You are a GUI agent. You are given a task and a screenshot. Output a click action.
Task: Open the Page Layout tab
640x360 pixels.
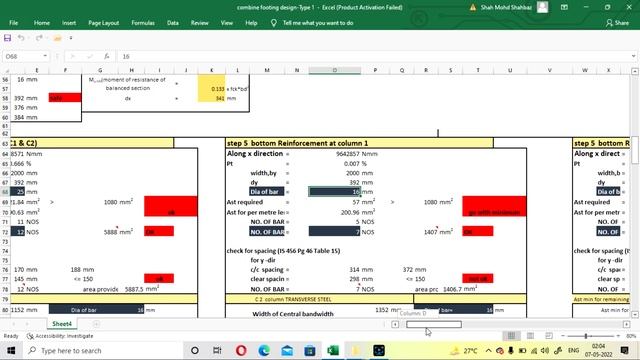(x=104, y=23)
